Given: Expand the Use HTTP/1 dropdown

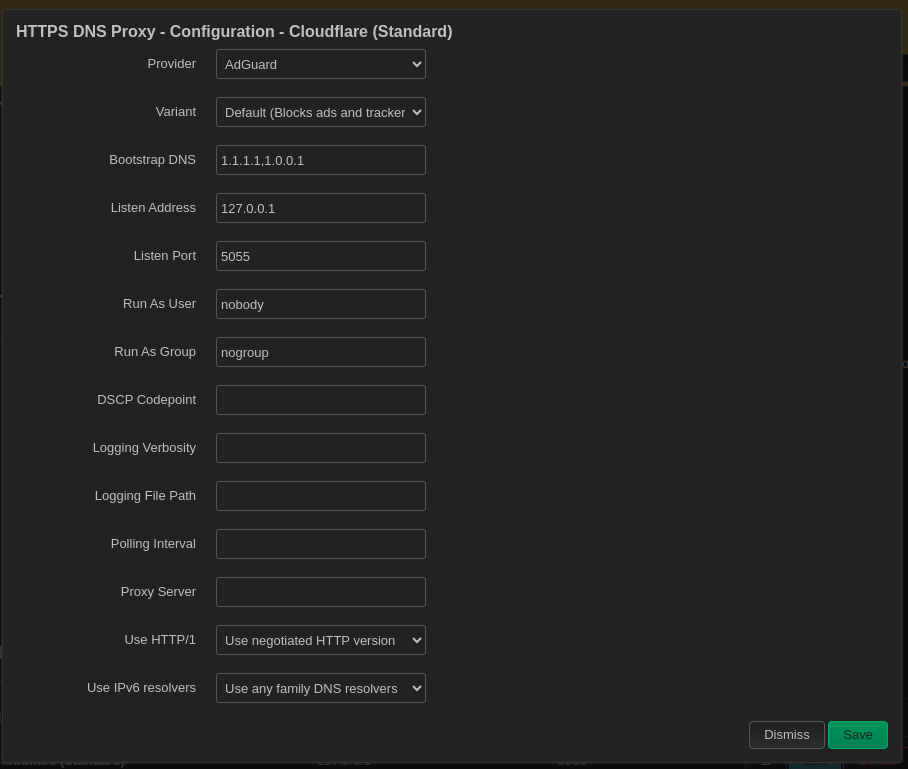Looking at the screenshot, I should [x=321, y=640].
